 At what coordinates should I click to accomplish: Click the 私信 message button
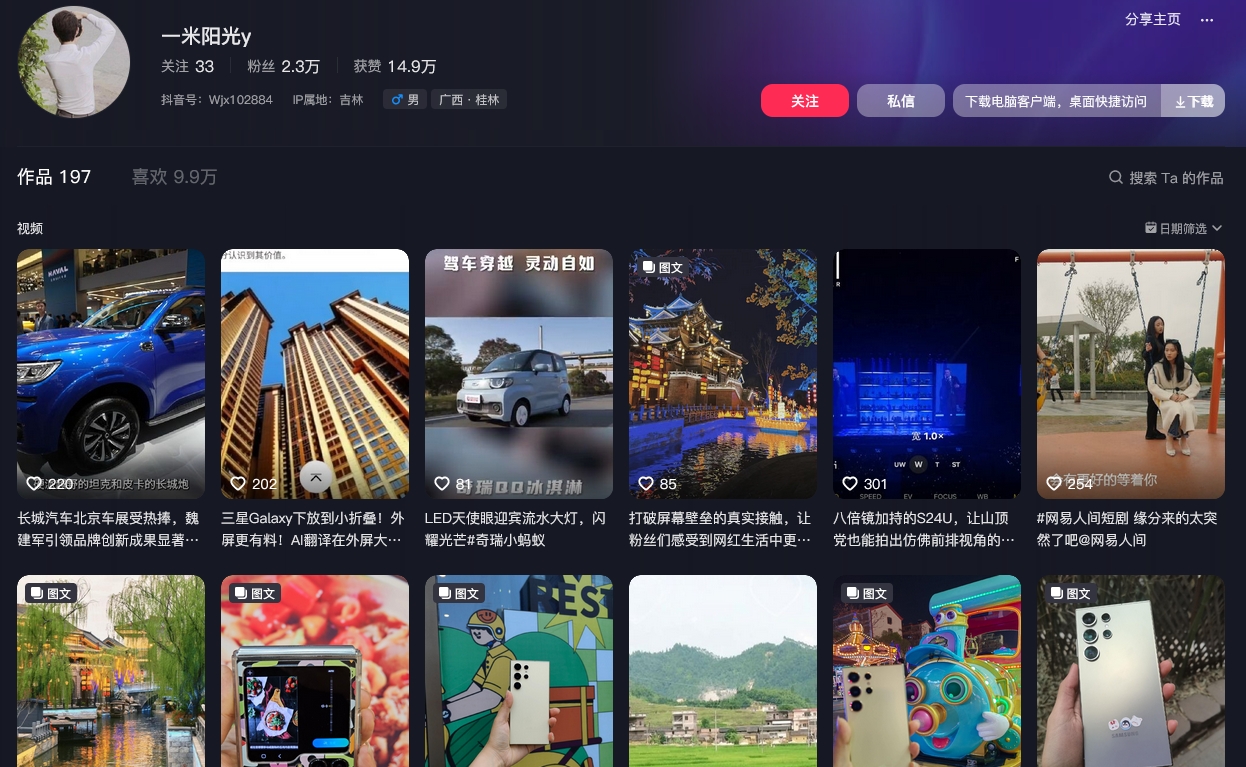click(x=901, y=101)
